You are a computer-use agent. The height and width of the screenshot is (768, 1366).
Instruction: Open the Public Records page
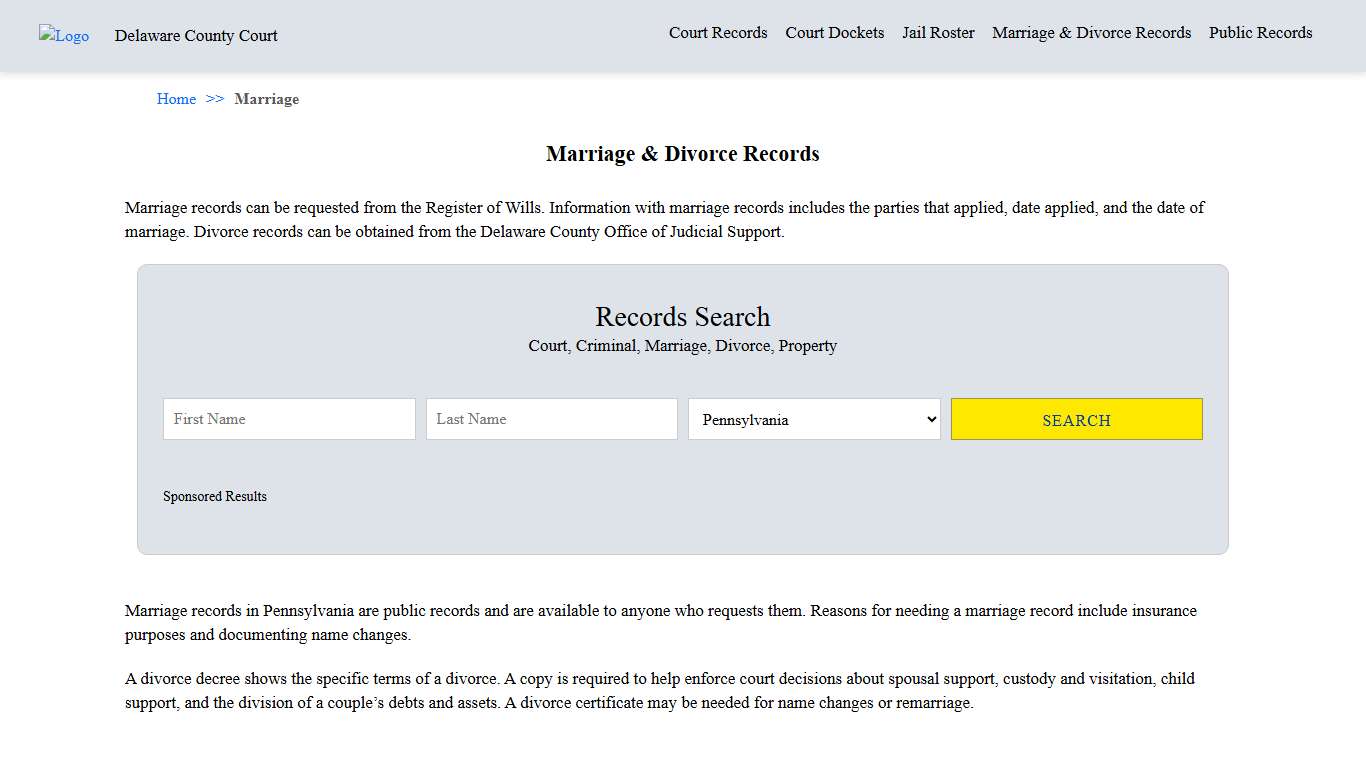[x=1260, y=32]
